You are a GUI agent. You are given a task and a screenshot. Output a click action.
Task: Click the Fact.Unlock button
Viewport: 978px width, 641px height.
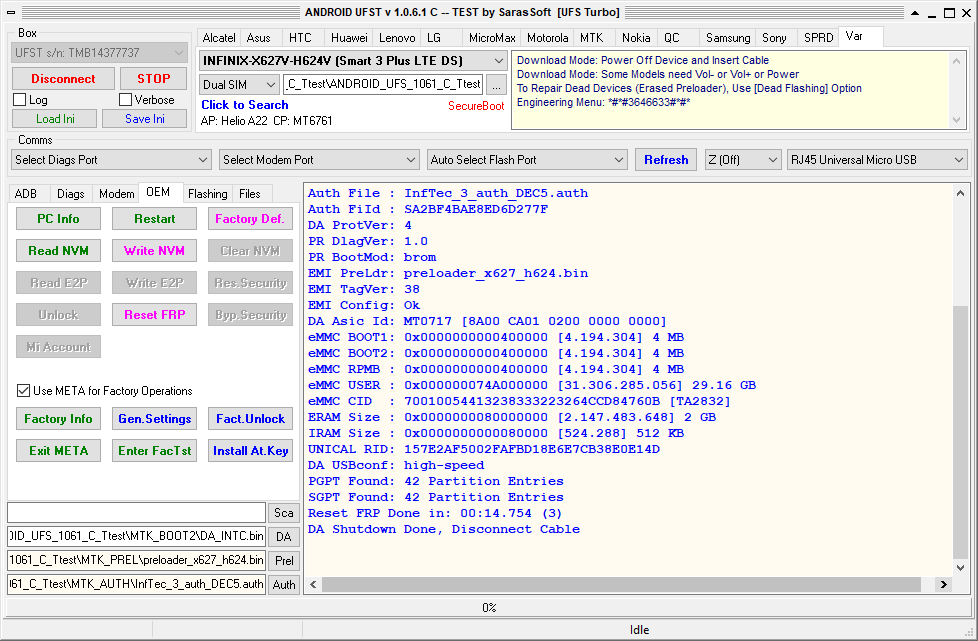tap(250, 419)
